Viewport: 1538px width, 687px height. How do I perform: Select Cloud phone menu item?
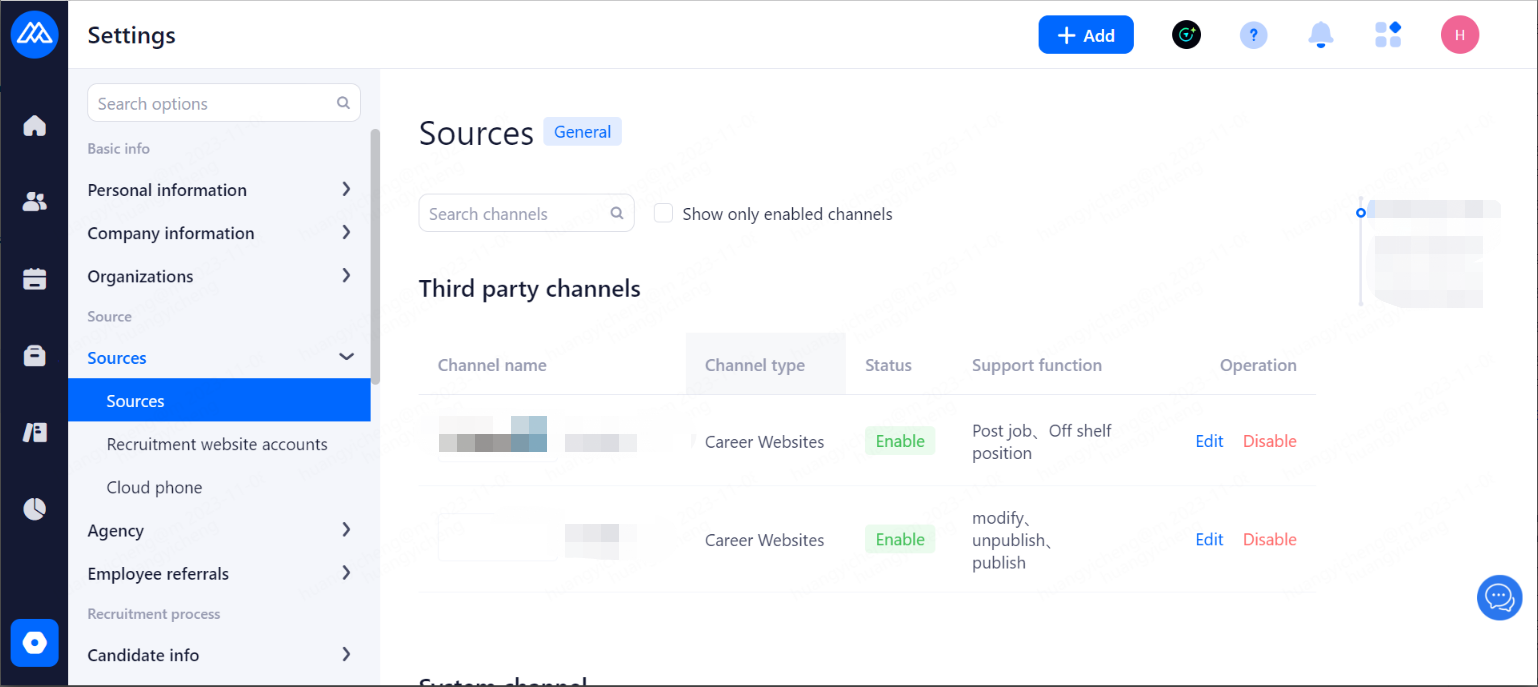[x=154, y=487]
